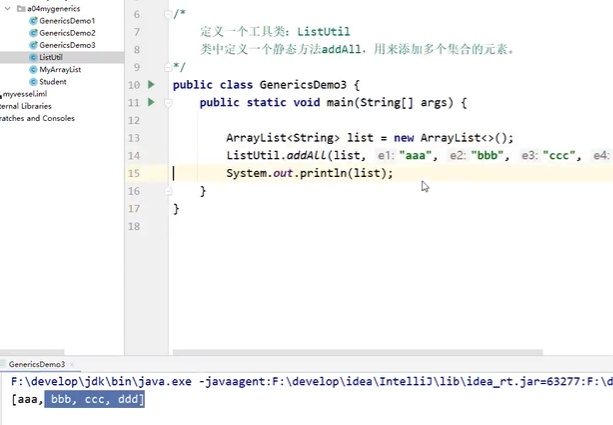
Task: Click highlighted bbb, ccc, ddd] console output
Action: (95, 400)
